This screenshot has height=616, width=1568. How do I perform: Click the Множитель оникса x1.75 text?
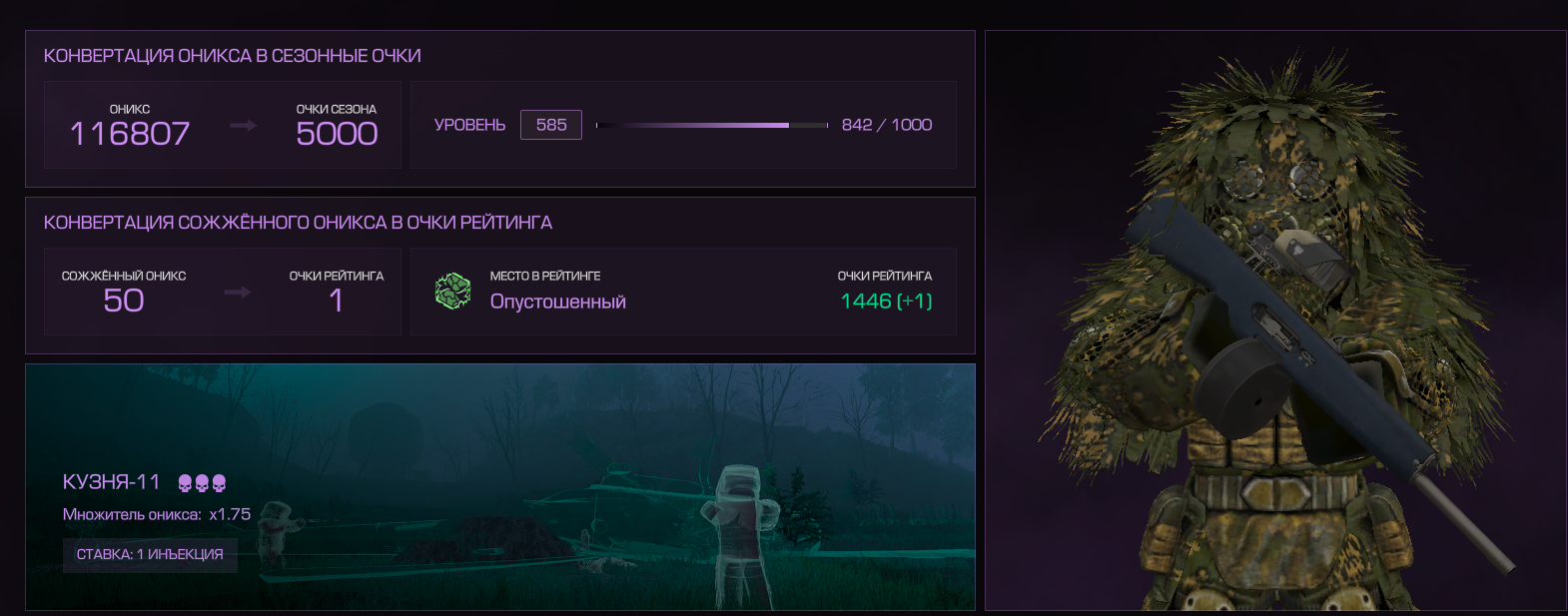point(157,515)
